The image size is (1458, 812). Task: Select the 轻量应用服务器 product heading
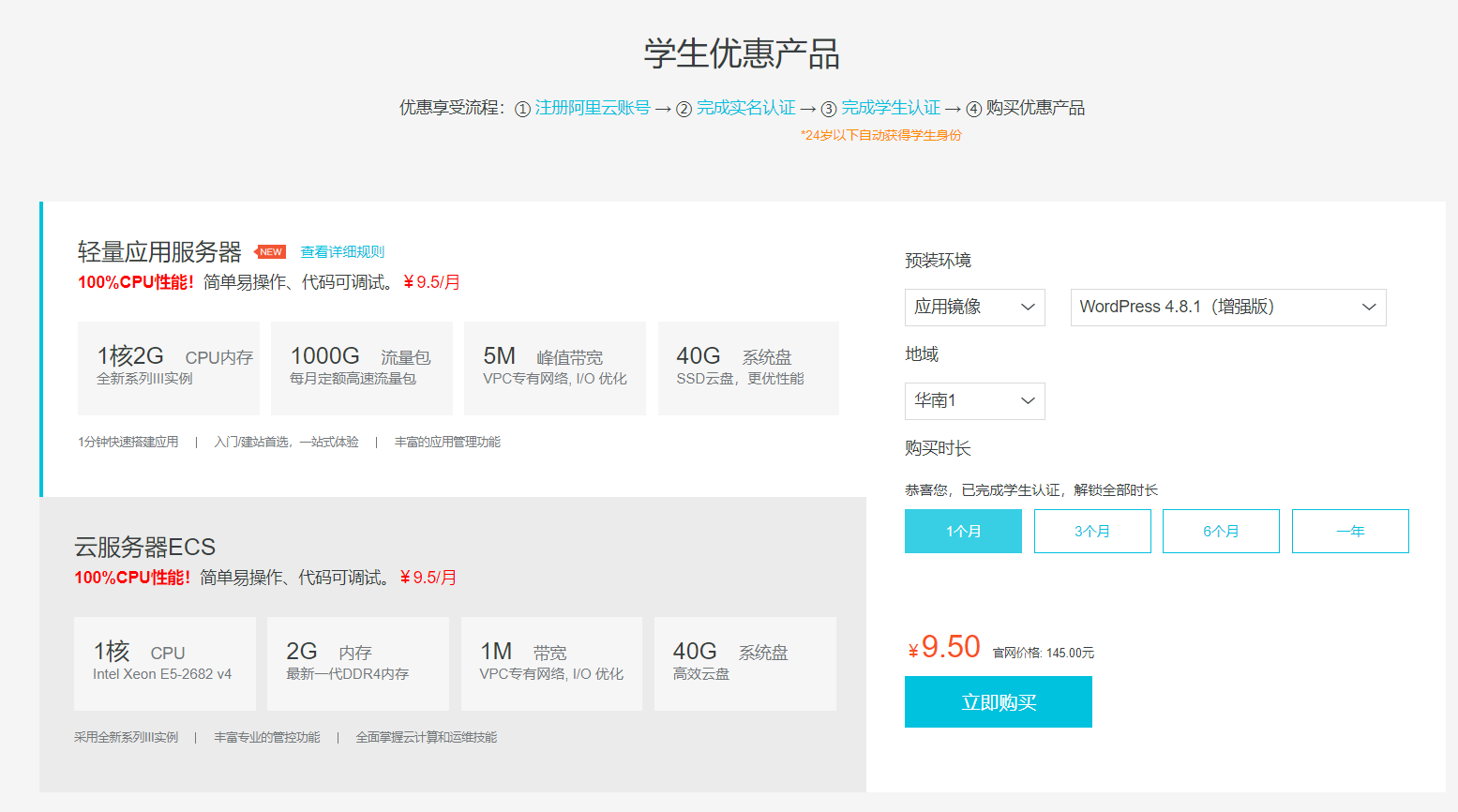coord(159,252)
